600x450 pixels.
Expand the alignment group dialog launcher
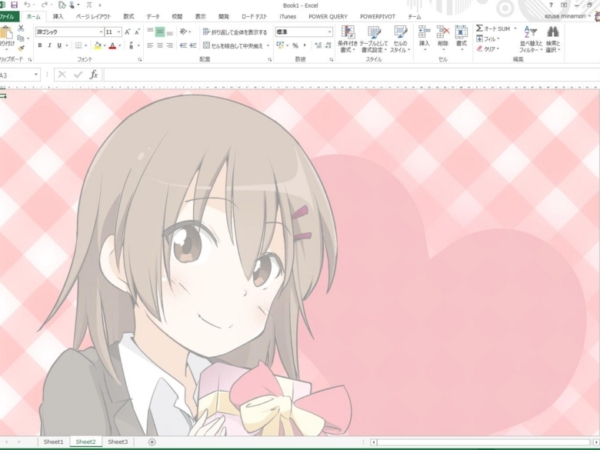pyautogui.click(x=270, y=60)
